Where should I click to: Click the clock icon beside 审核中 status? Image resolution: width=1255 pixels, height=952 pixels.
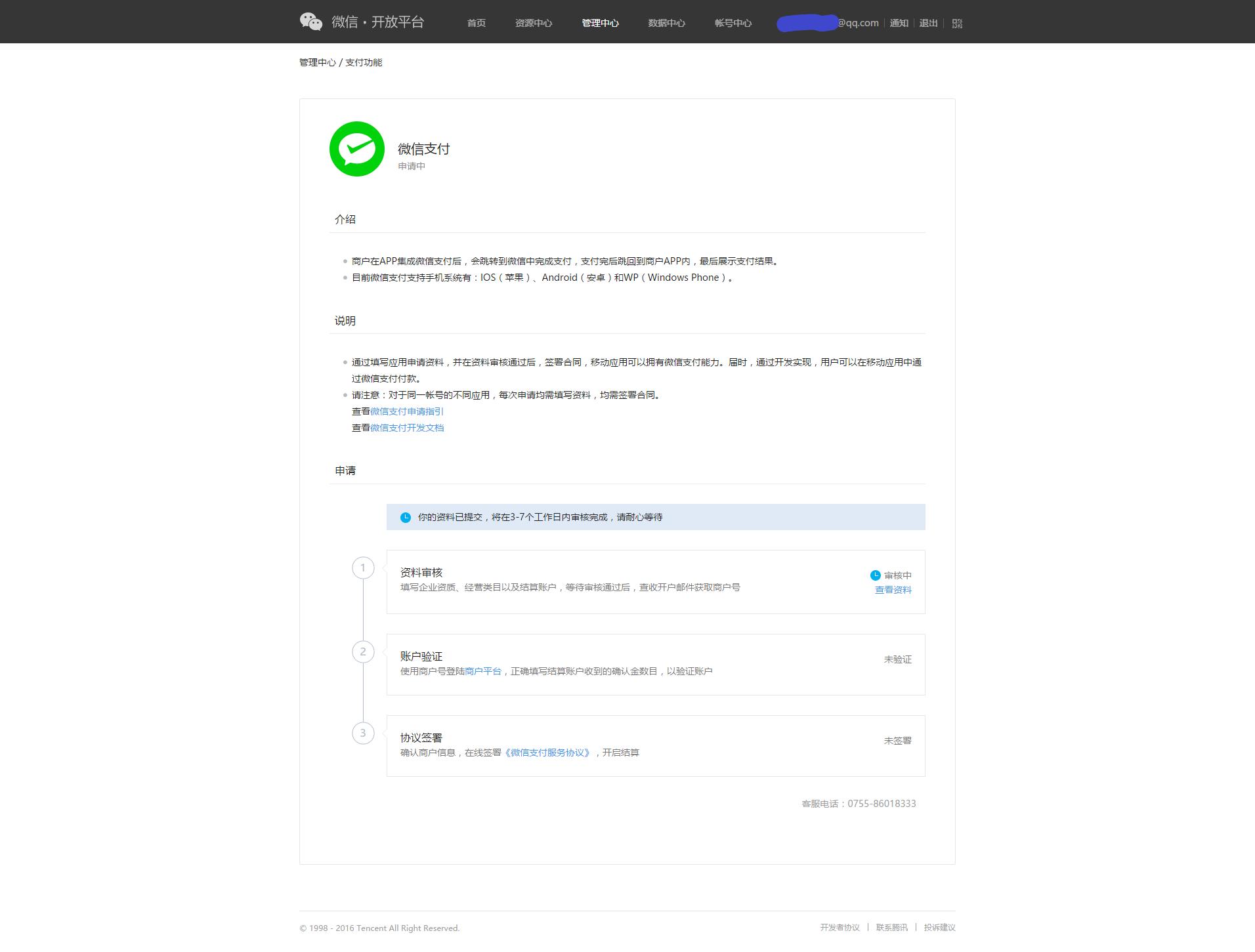click(875, 575)
